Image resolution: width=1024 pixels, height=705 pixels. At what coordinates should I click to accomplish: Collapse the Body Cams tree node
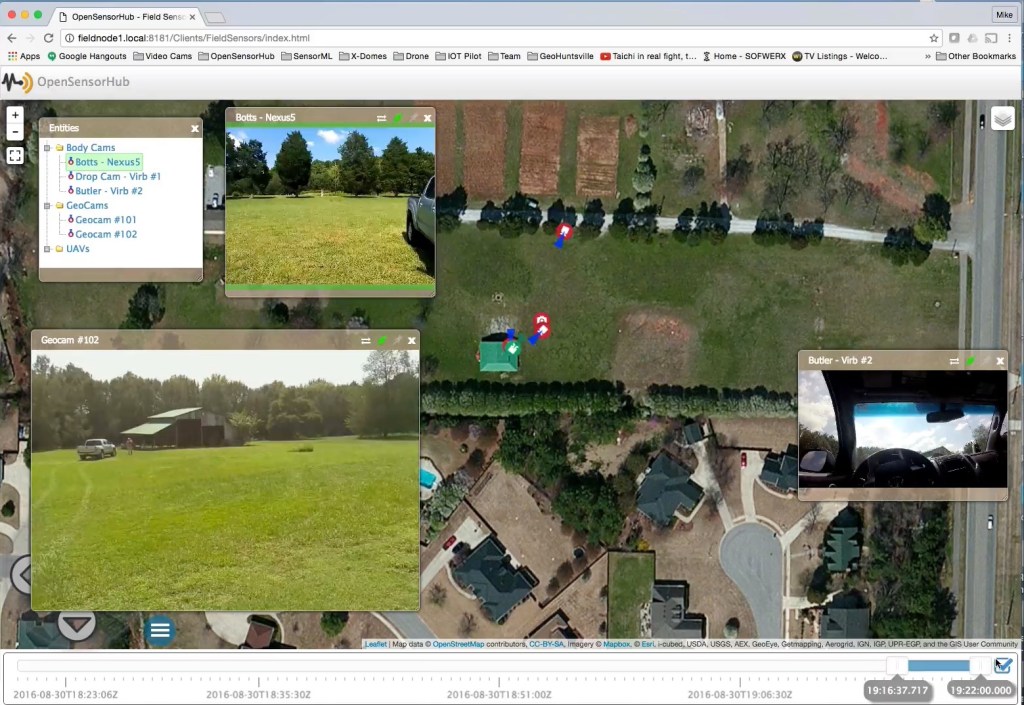click(48, 146)
